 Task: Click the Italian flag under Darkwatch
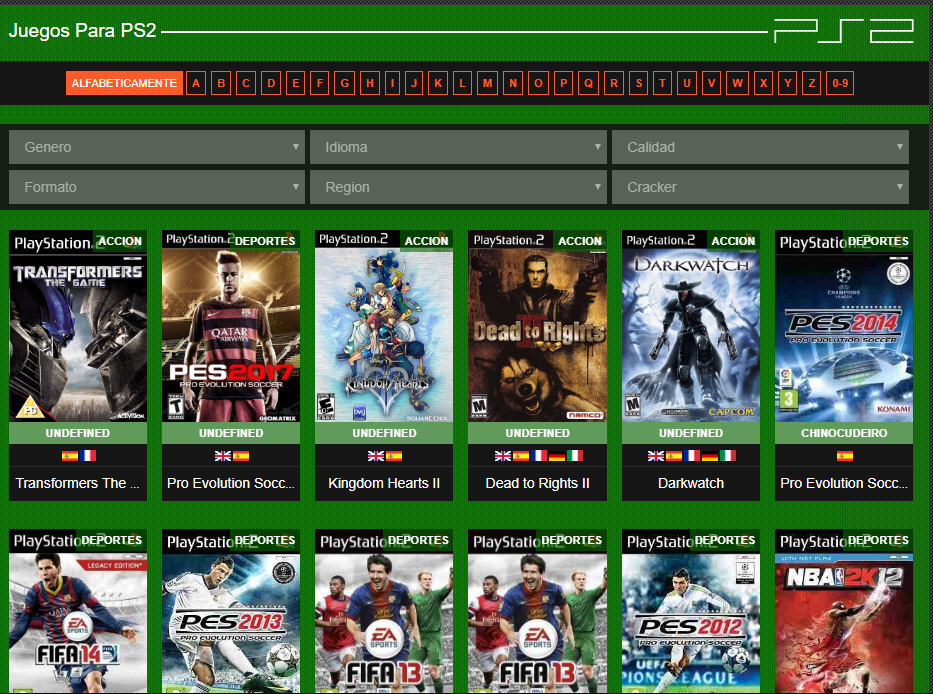pos(728,456)
